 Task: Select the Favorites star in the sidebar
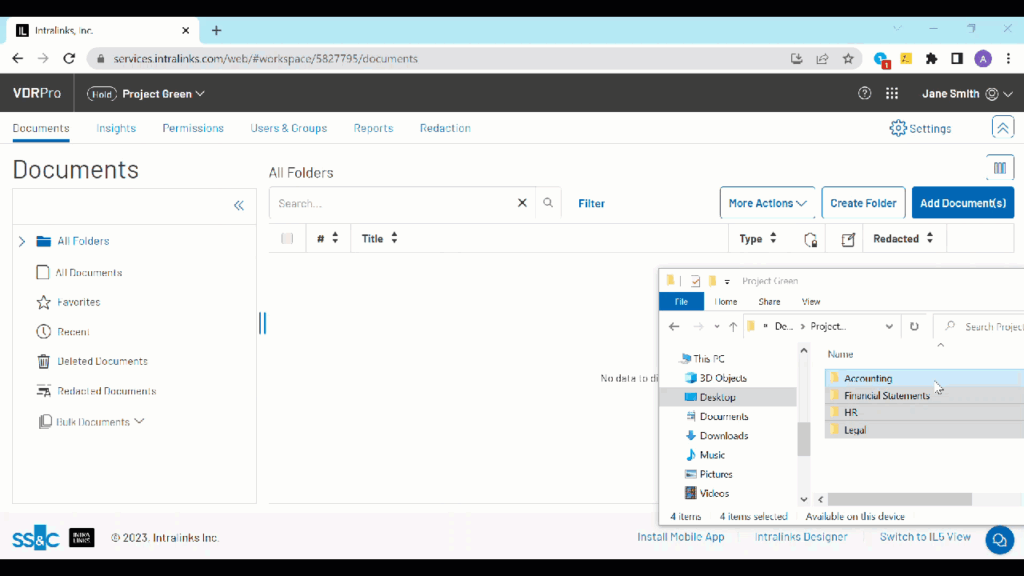click(42, 301)
